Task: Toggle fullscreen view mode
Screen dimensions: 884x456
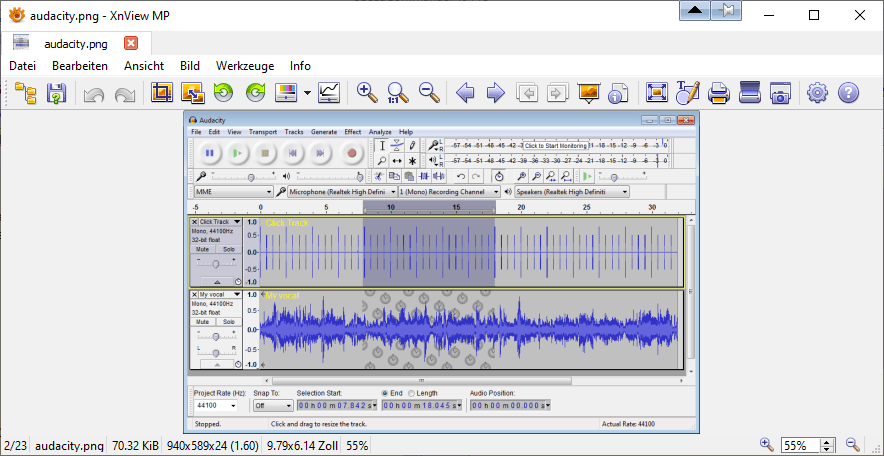Action: point(656,93)
